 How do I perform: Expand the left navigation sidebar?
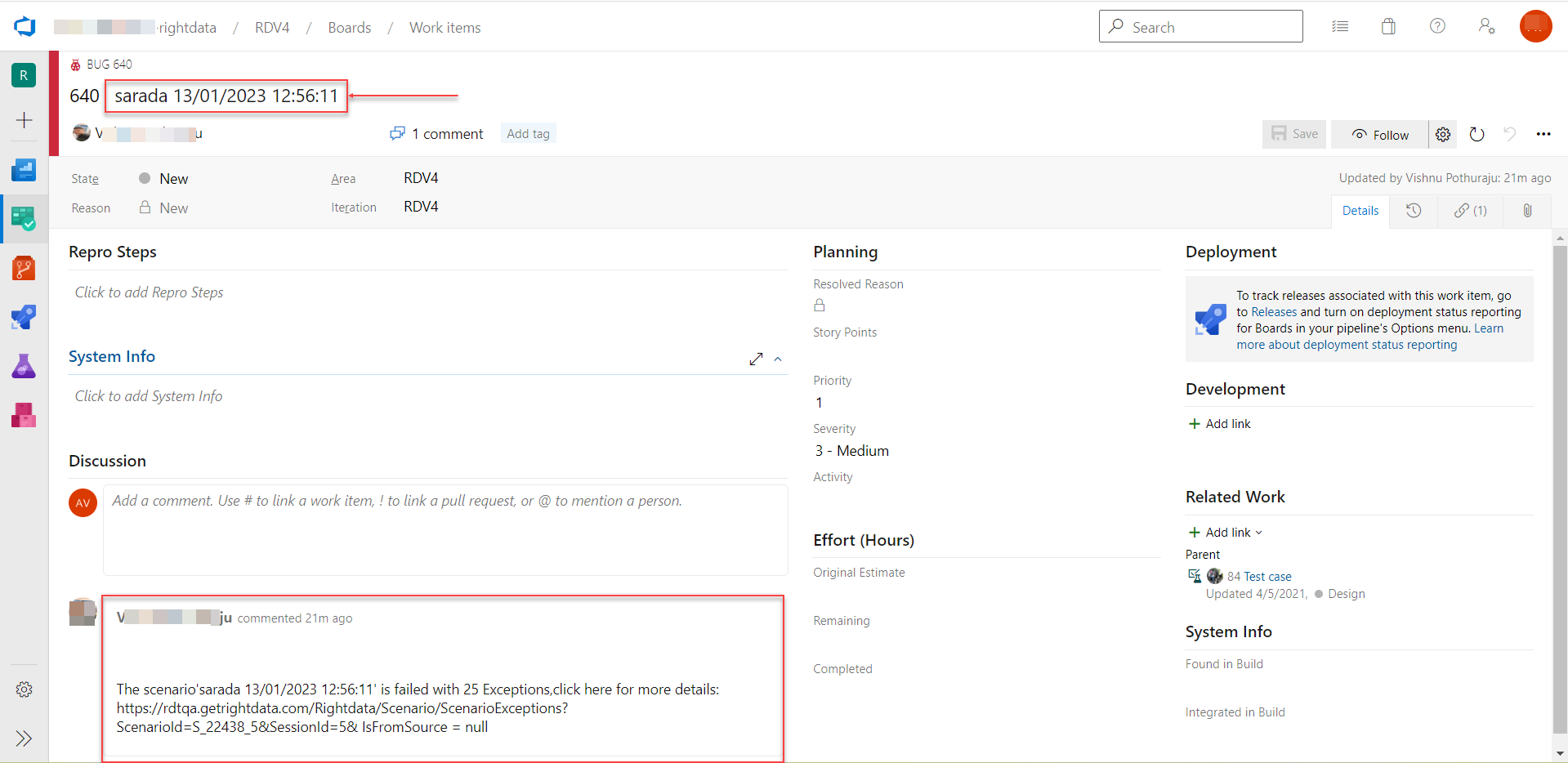[x=24, y=738]
